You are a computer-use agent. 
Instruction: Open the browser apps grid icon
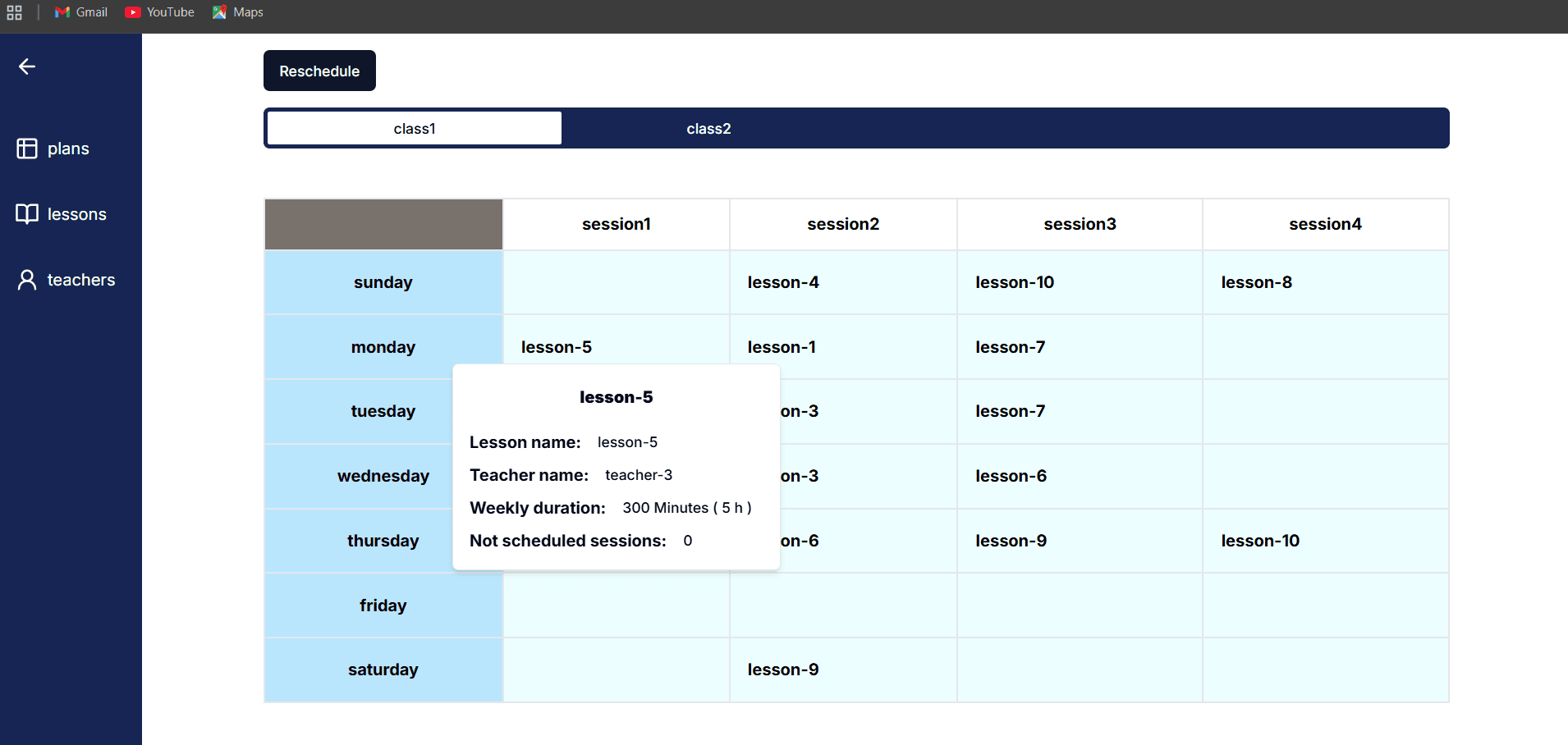15,12
